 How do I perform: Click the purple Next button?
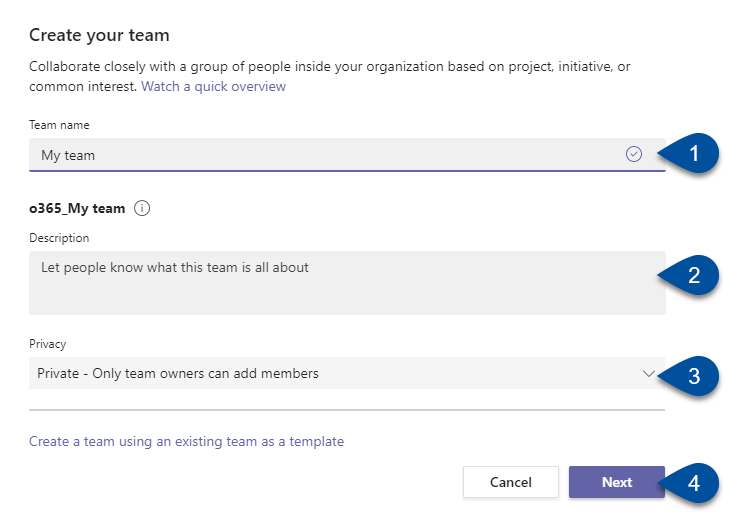[617, 482]
